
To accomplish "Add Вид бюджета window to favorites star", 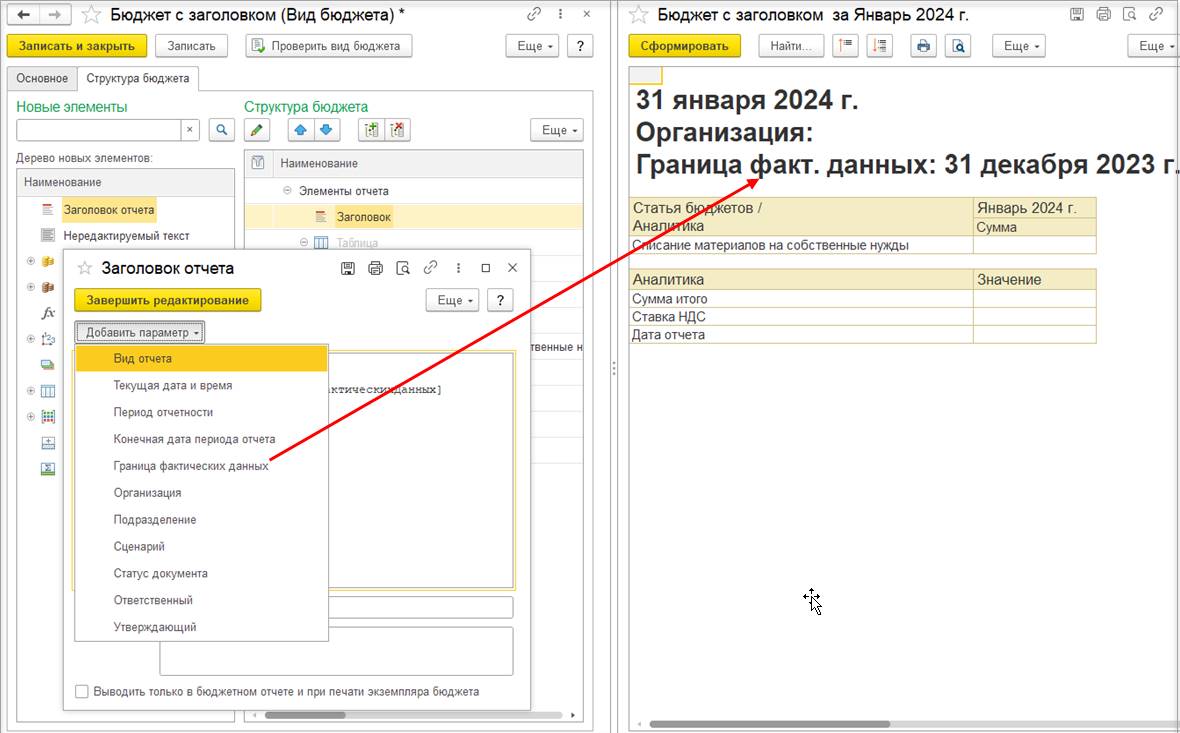I will pyautogui.click(x=91, y=15).
